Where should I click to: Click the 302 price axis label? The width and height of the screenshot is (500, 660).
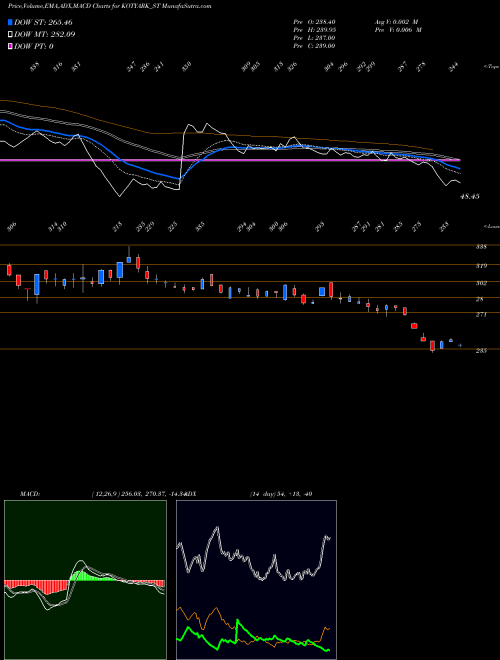481,283
